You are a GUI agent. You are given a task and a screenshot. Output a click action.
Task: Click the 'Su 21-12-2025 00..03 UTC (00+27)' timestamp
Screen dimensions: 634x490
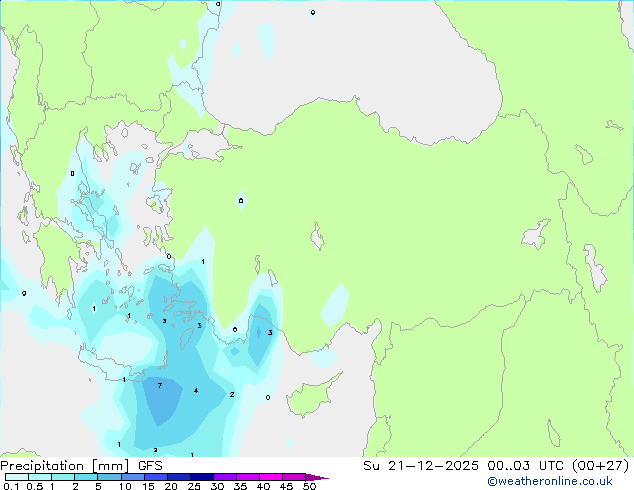(496, 466)
